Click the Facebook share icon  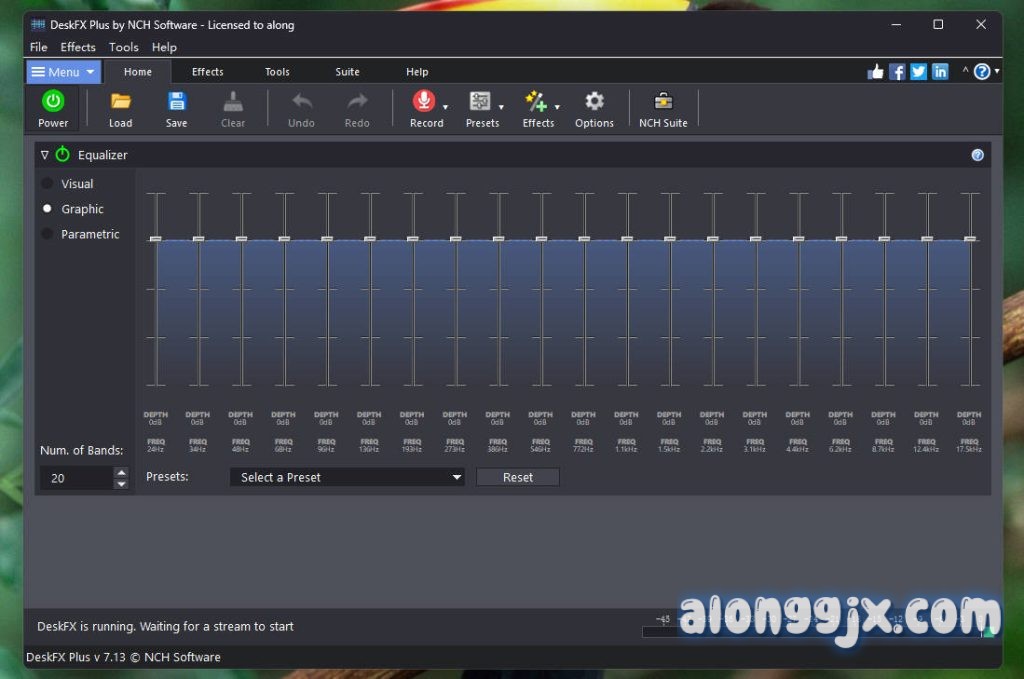pos(897,72)
